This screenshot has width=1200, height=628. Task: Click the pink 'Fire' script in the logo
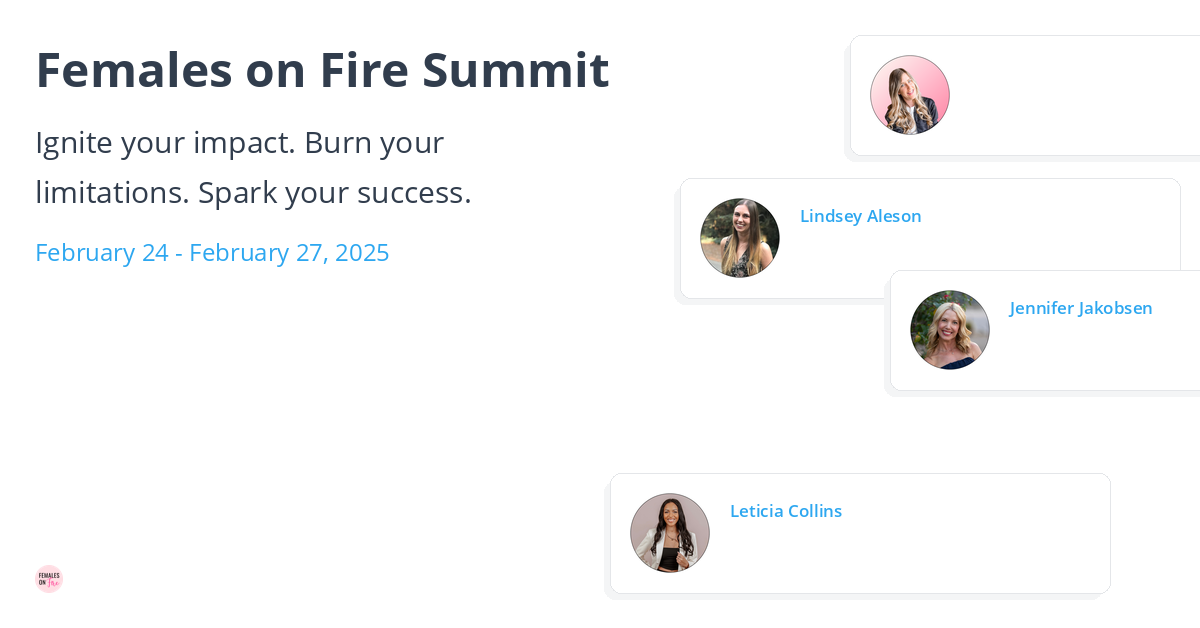tap(52, 583)
